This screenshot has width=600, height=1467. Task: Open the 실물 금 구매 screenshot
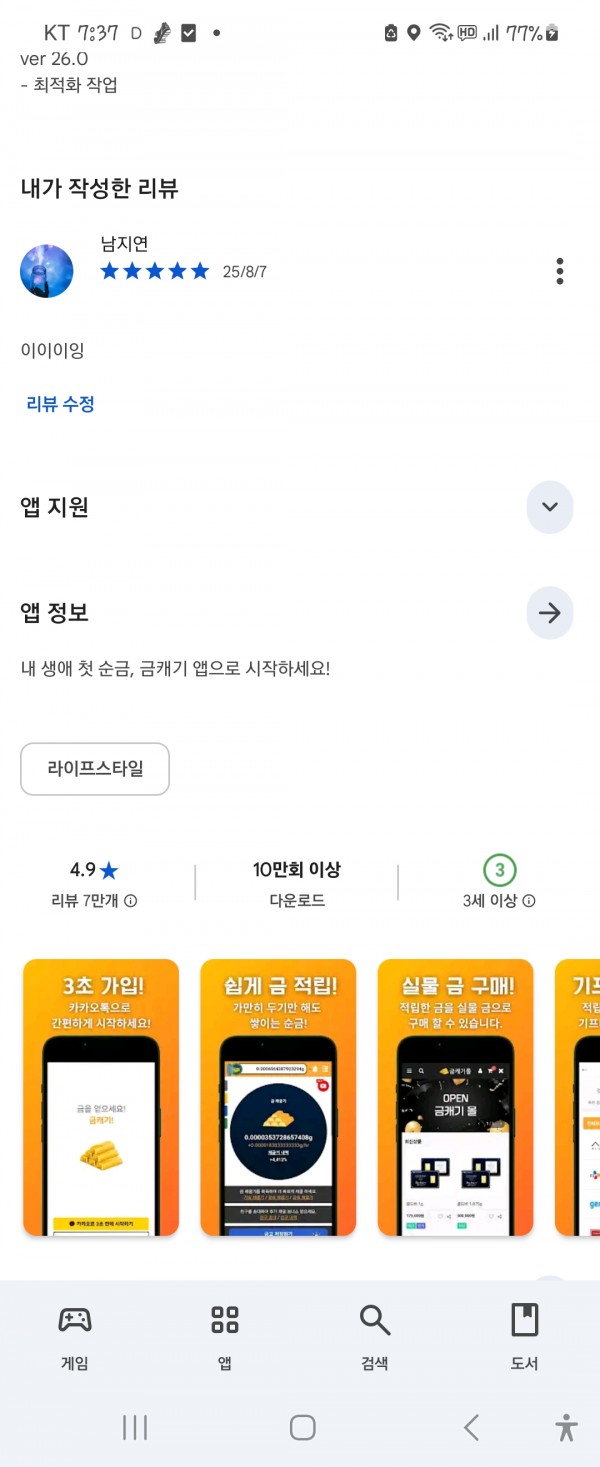(x=456, y=1098)
